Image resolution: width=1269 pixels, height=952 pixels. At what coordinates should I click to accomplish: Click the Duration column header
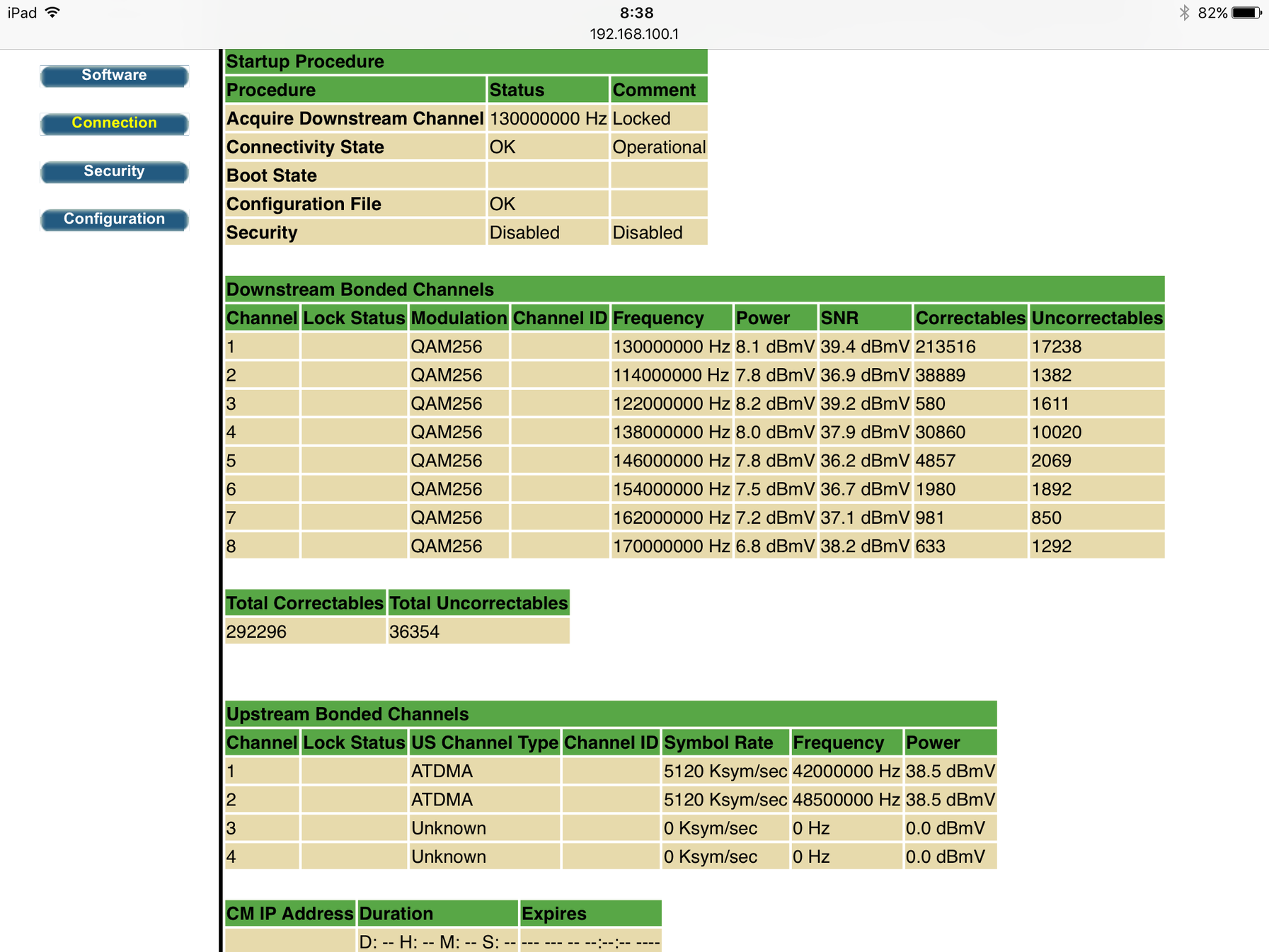pyautogui.click(x=437, y=914)
